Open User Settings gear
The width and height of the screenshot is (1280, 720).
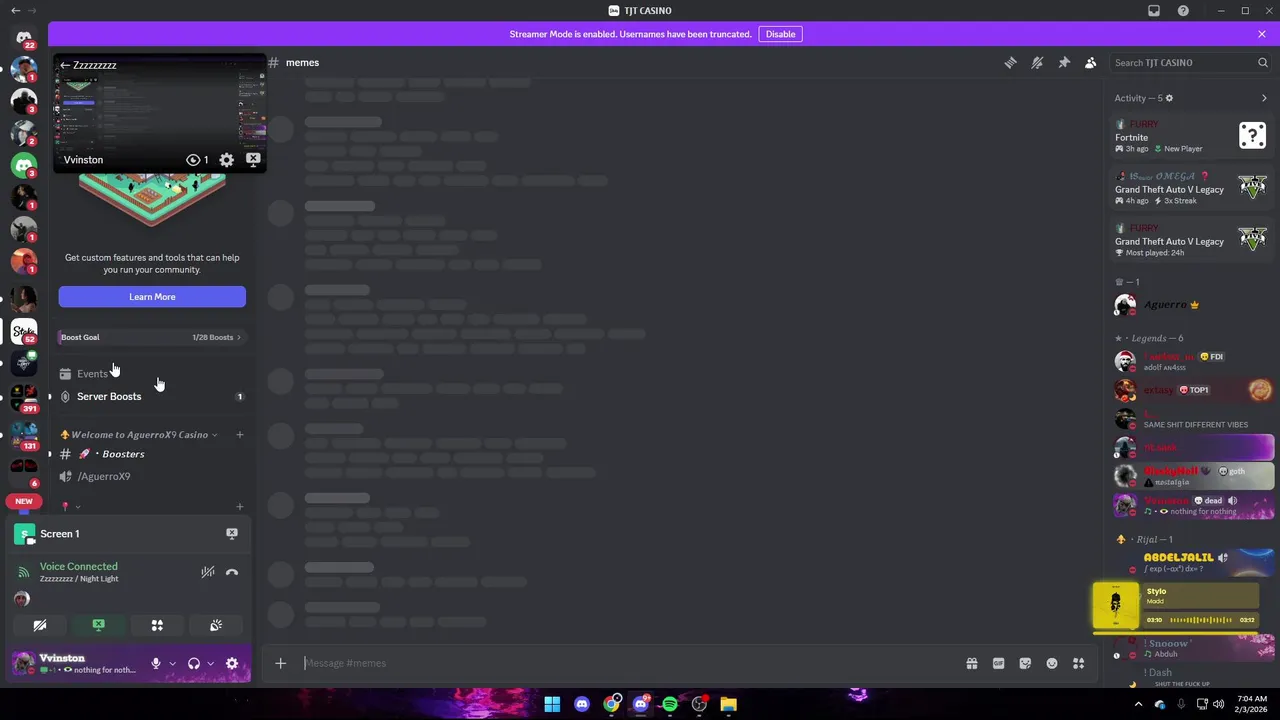[x=232, y=664]
